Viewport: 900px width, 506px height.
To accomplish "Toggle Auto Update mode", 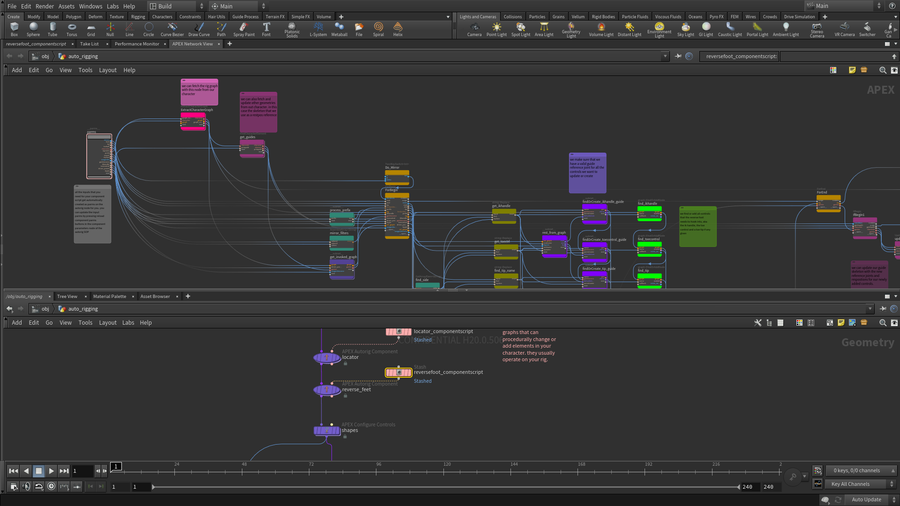I will point(866,500).
